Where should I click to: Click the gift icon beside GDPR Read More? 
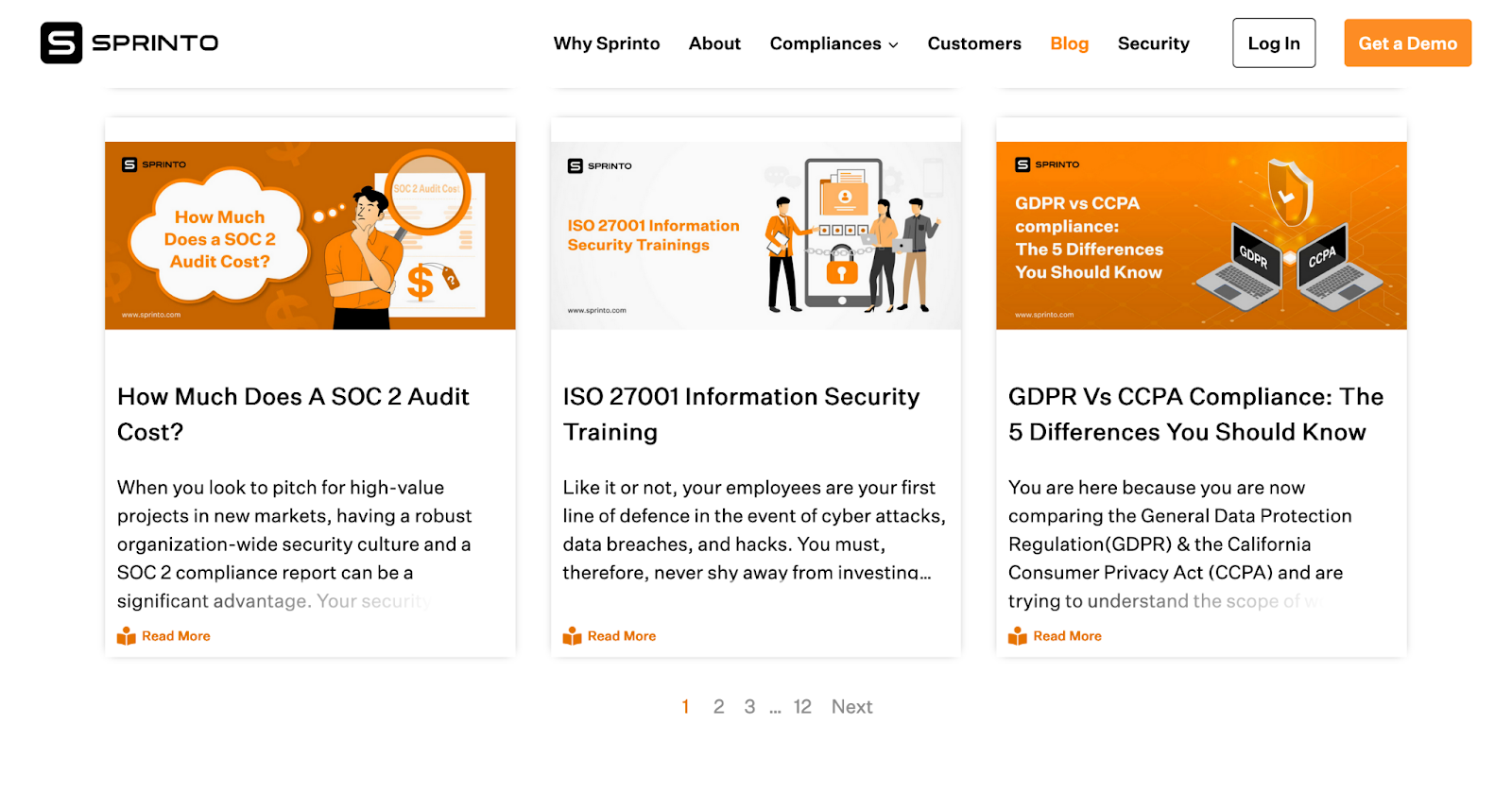[1018, 636]
